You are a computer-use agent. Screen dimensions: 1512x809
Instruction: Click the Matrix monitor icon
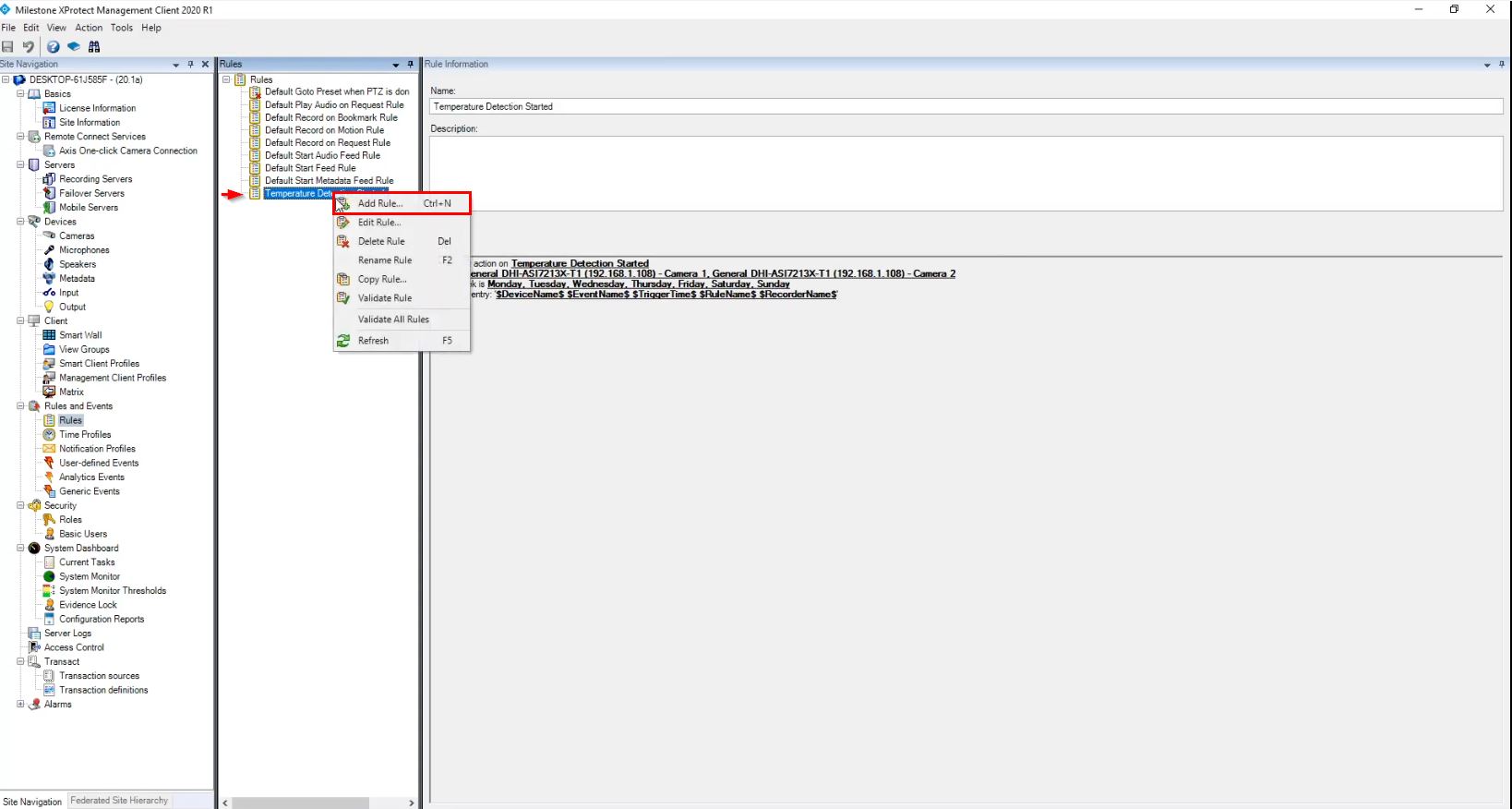point(50,392)
